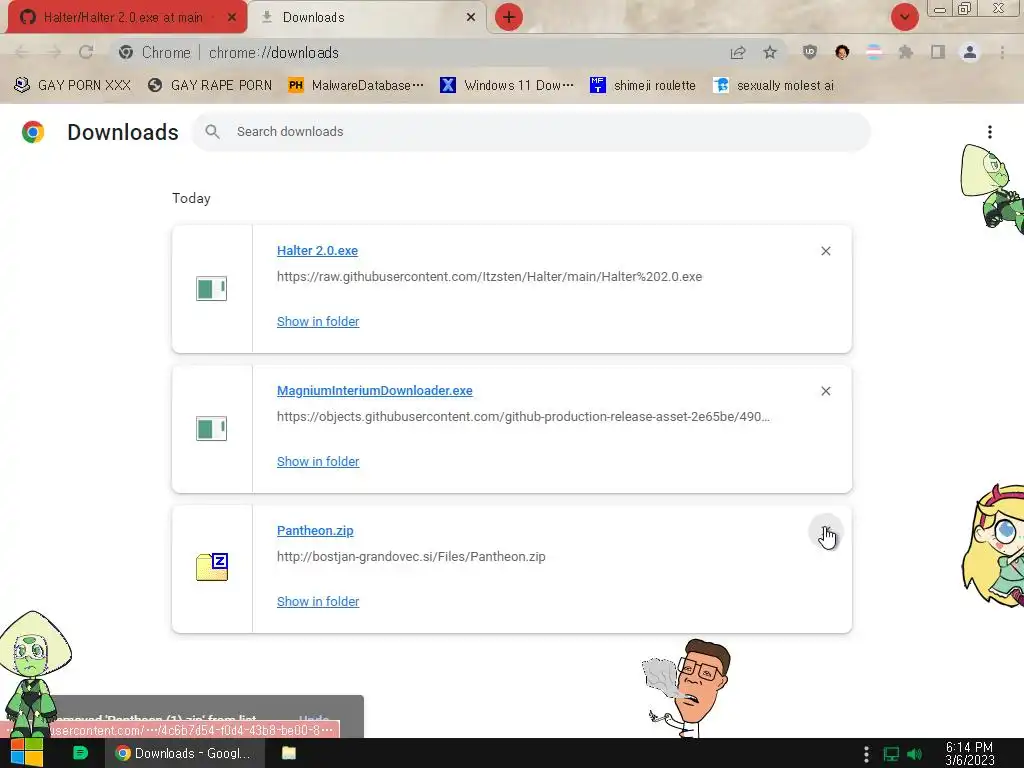Open the MagniumInteriumDownloader.exe file link
1024x768 pixels.
375,391
